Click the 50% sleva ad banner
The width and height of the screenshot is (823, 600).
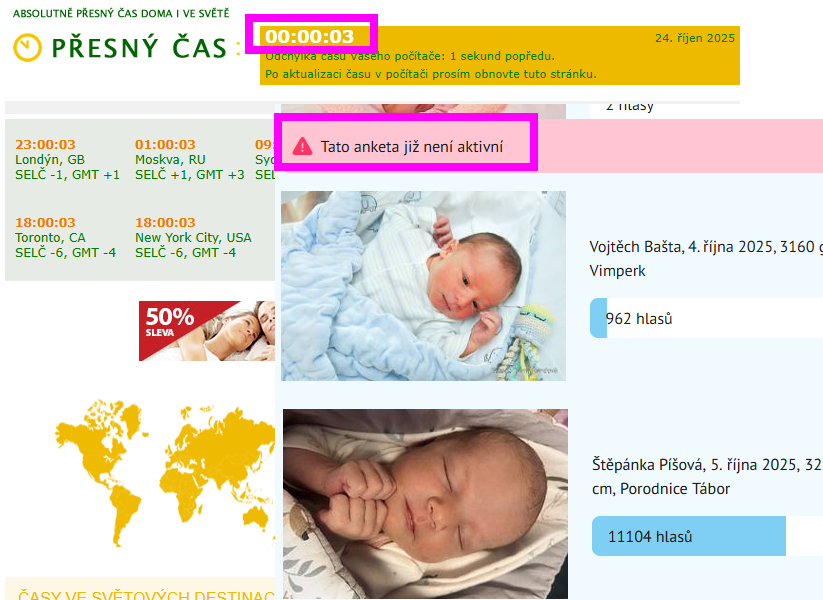click(207, 331)
